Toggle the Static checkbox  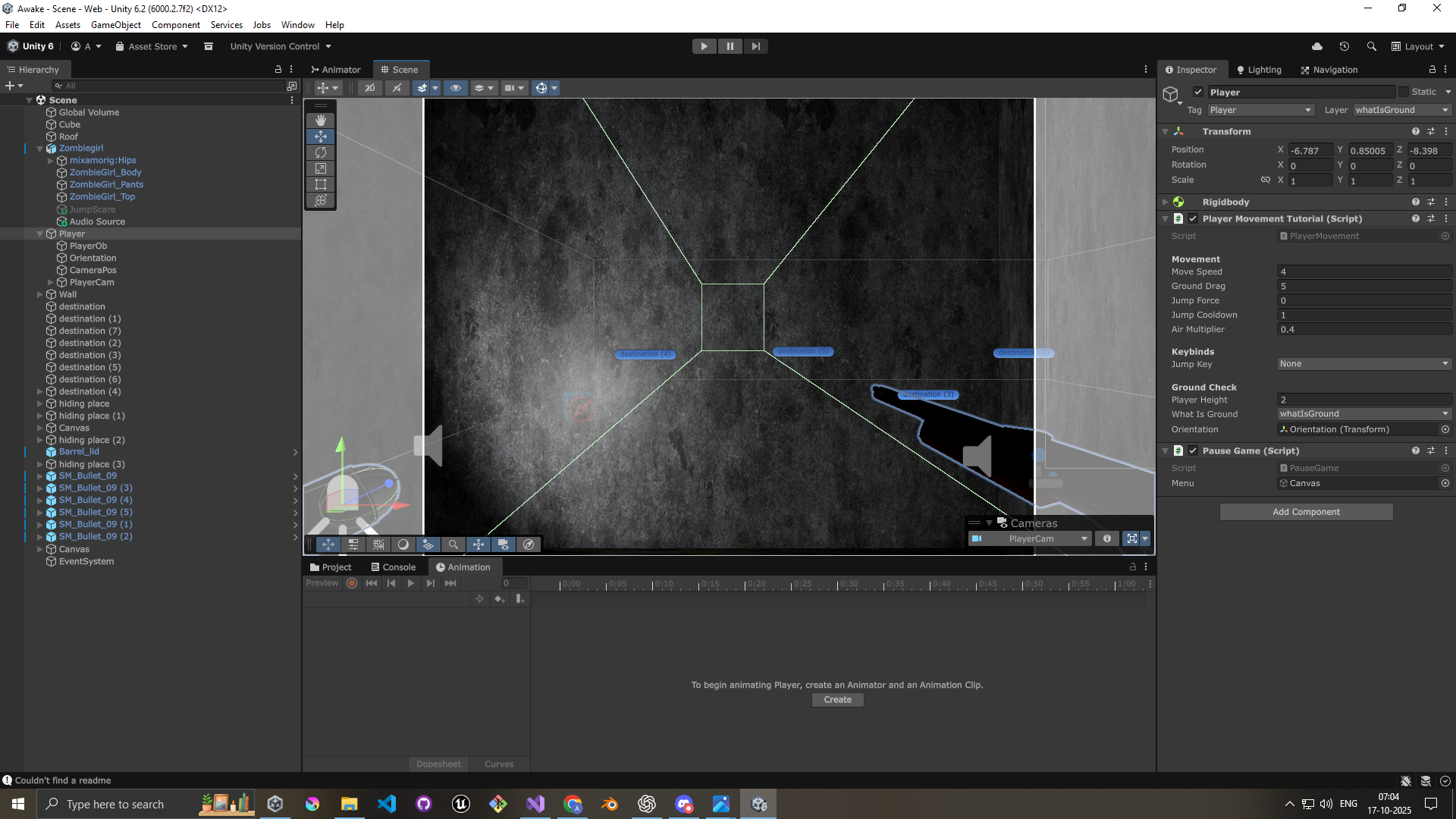(x=1404, y=92)
